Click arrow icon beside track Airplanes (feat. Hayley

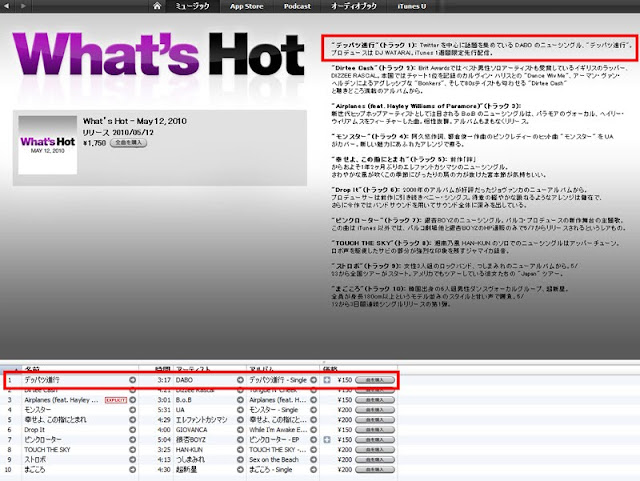tap(132, 400)
